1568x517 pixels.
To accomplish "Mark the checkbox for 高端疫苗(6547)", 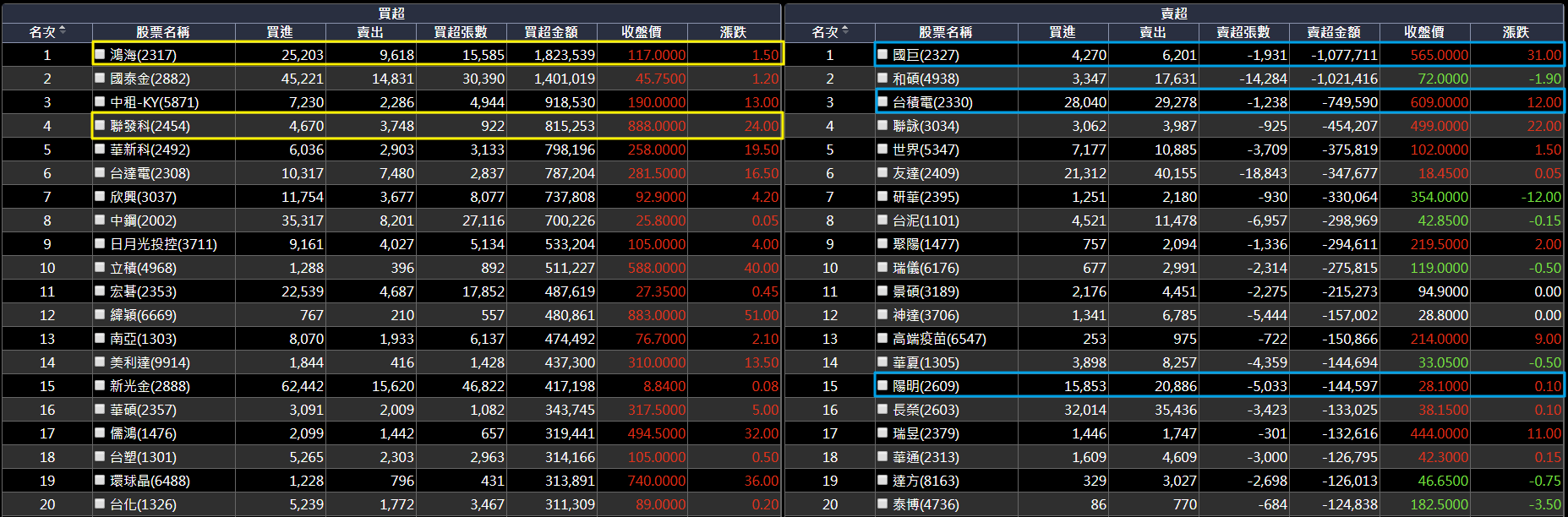I will [882, 338].
